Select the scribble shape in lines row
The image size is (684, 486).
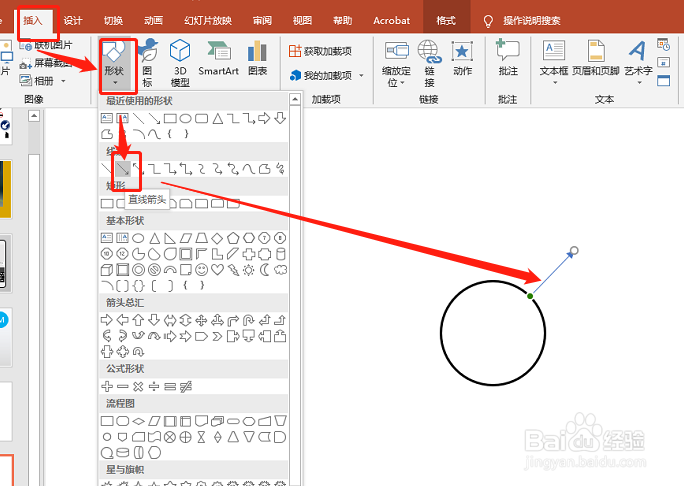[x=280, y=168]
